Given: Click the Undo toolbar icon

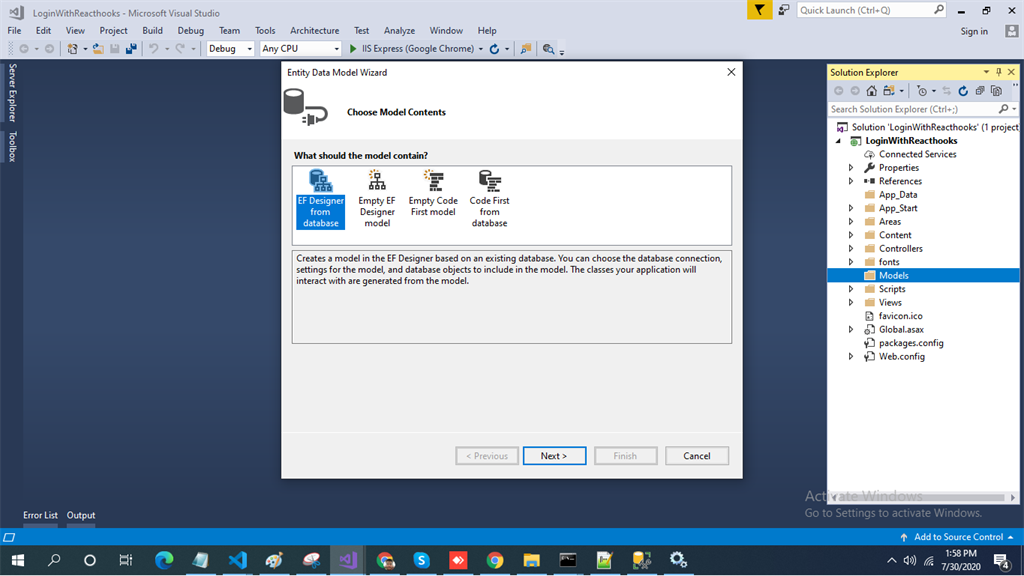Looking at the screenshot, I should coord(153,49).
